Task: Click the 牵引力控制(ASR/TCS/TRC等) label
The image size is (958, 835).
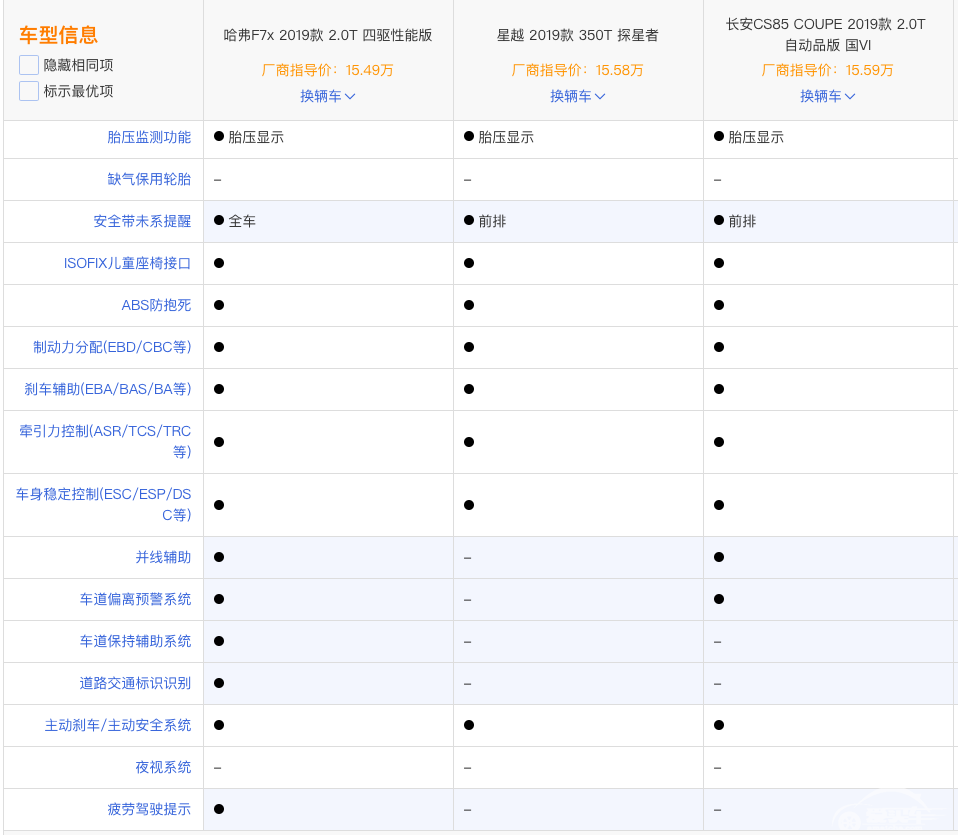Action: pos(105,441)
